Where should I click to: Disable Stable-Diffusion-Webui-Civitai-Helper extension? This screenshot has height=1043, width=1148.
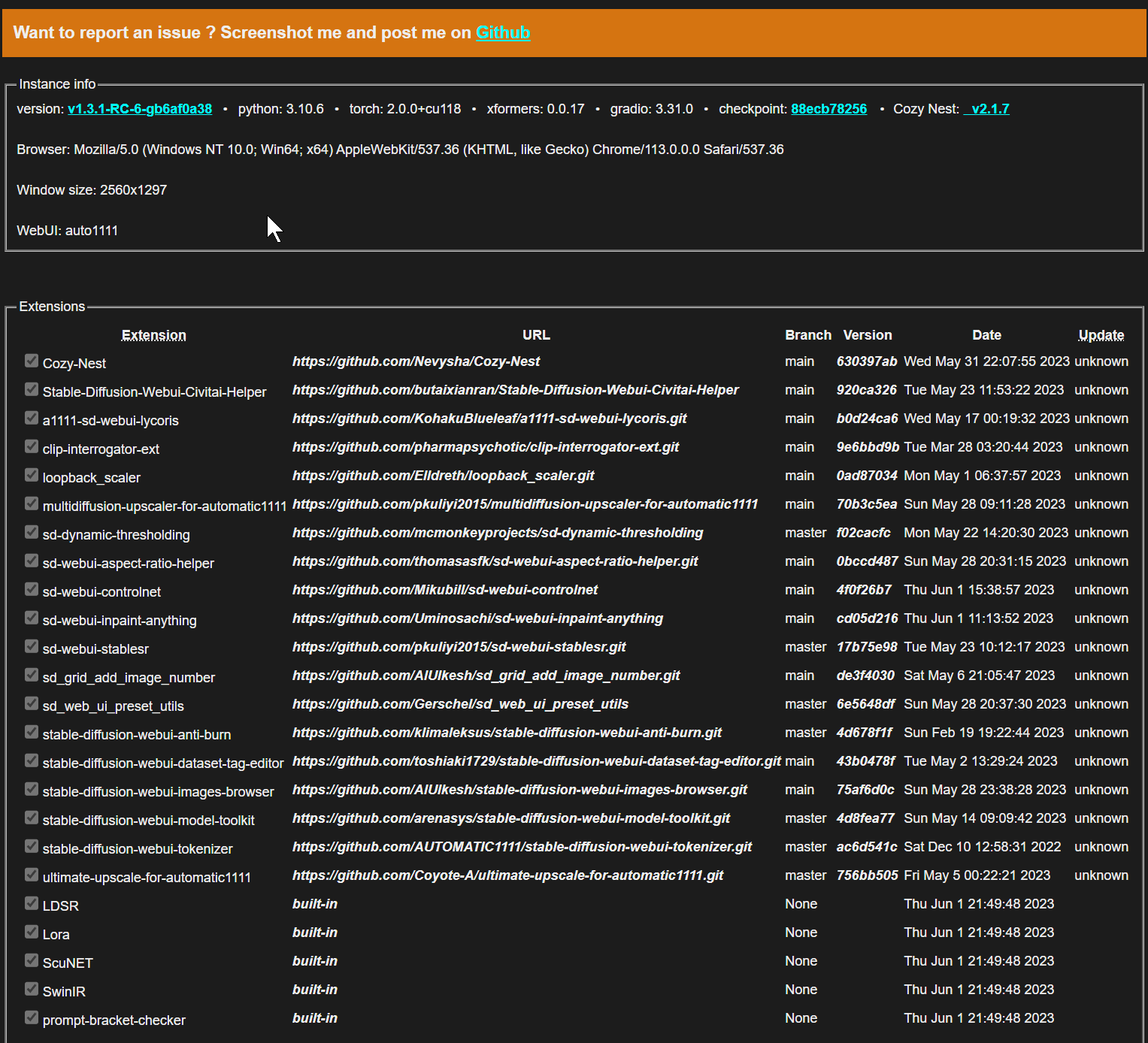tap(31, 389)
